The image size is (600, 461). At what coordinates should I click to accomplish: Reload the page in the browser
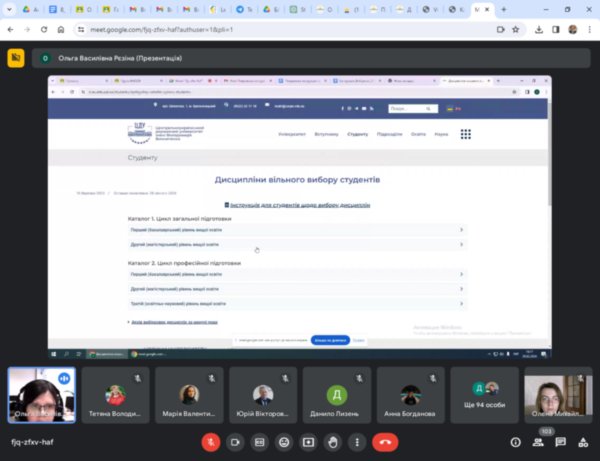(x=45, y=30)
